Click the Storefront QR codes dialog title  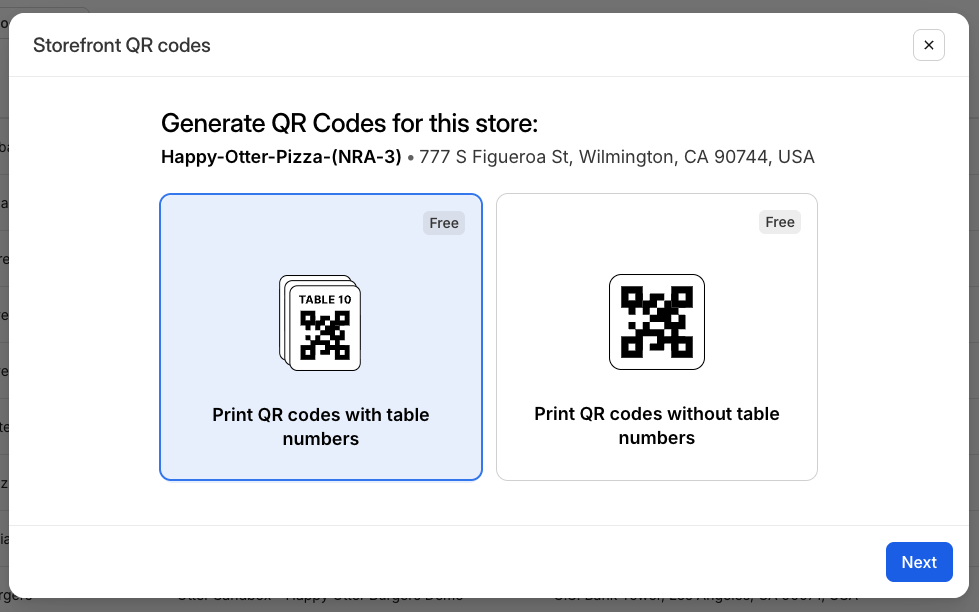click(x=122, y=45)
